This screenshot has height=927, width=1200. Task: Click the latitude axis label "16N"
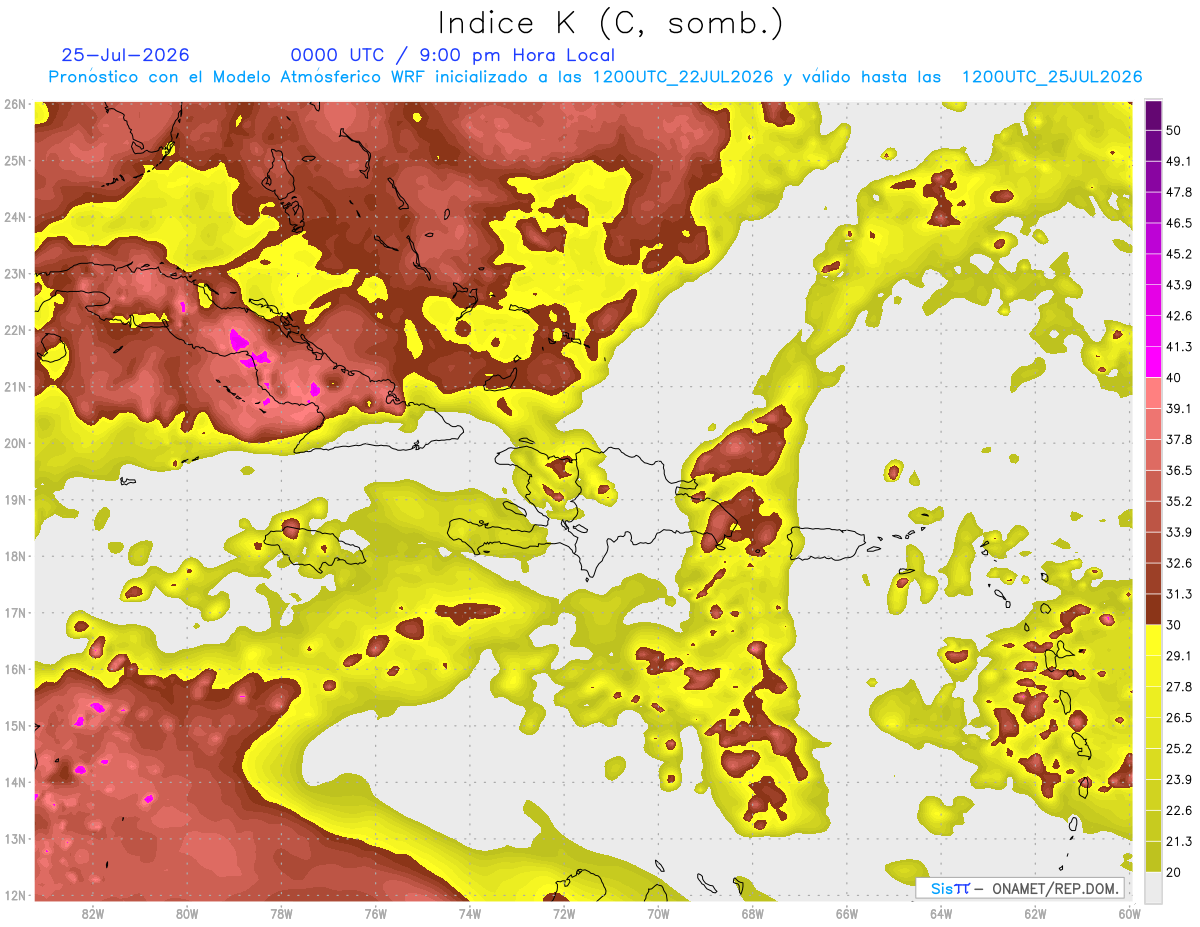(15, 669)
